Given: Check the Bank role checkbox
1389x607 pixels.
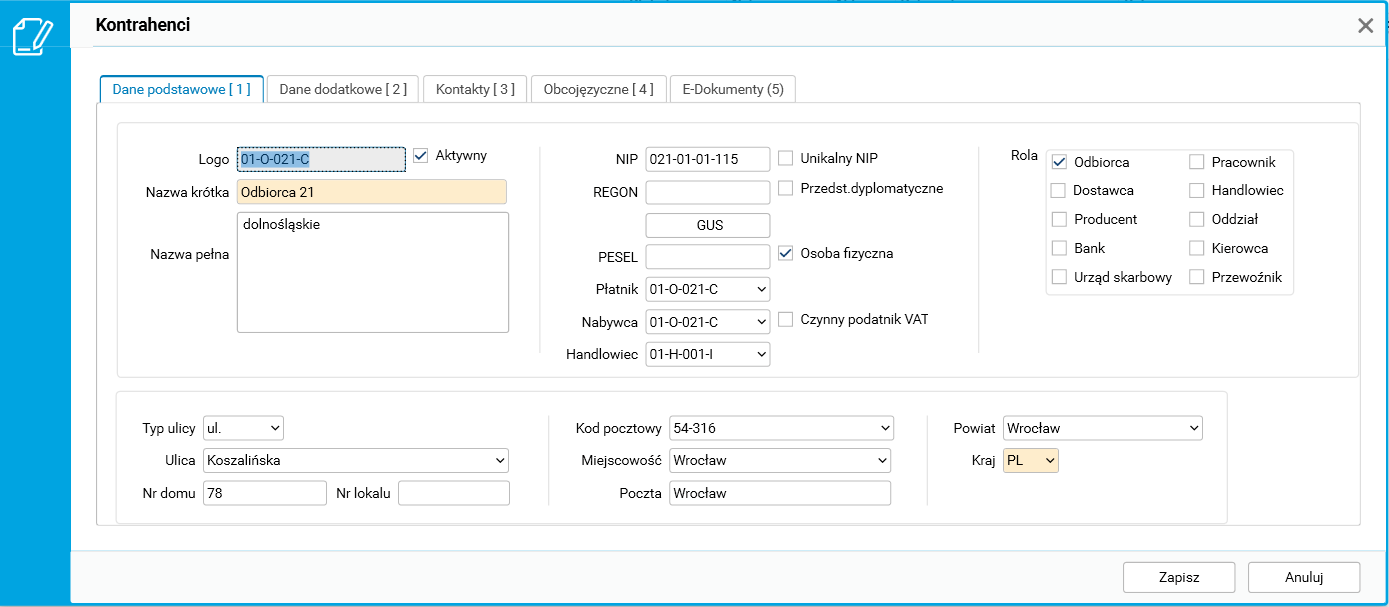Looking at the screenshot, I should pyautogui.click(x=1059, y=248).
